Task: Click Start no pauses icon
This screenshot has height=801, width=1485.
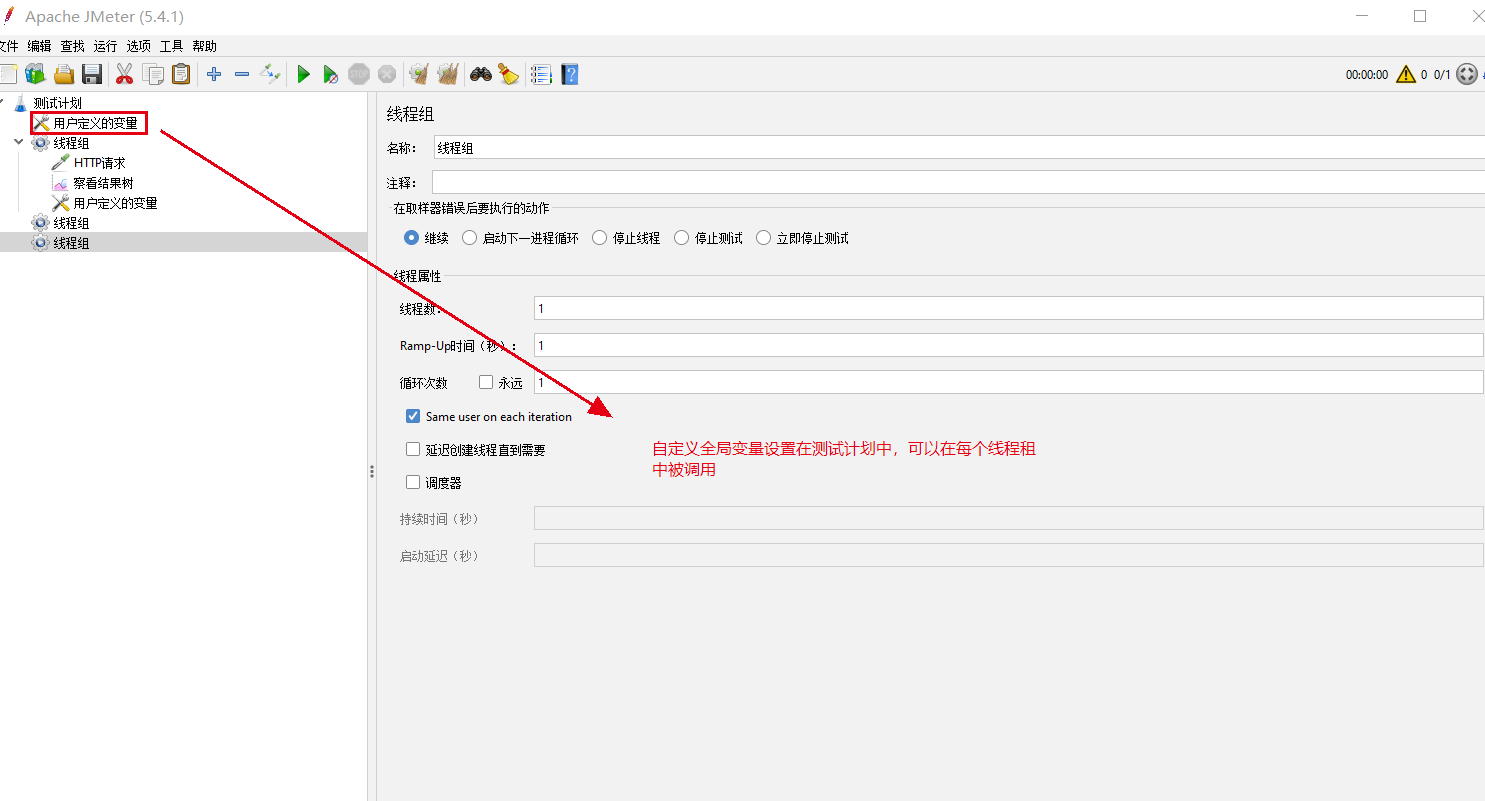Action: tap(331, 74)
